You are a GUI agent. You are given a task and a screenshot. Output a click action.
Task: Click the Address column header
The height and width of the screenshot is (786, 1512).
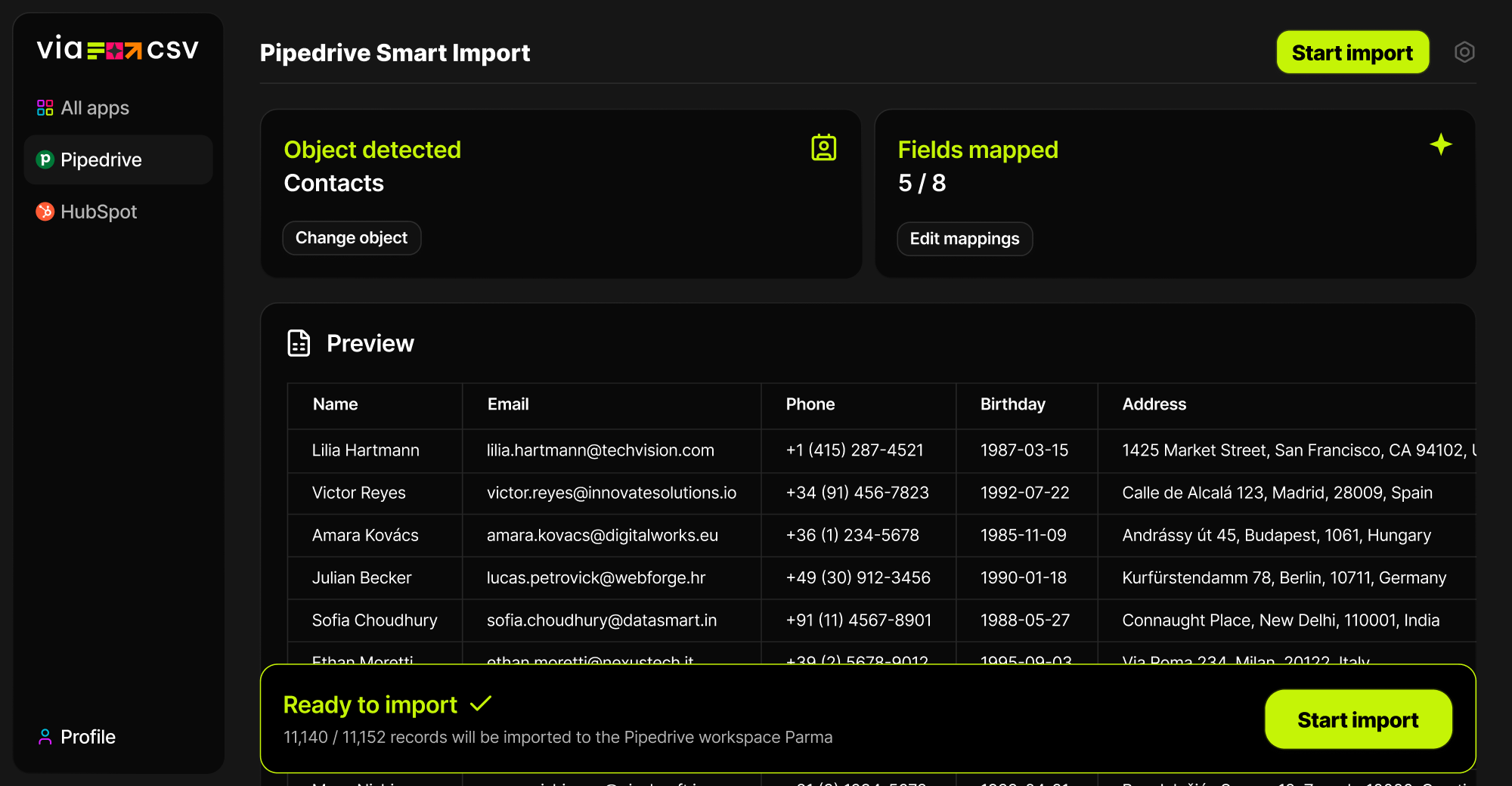(1287, 404)
